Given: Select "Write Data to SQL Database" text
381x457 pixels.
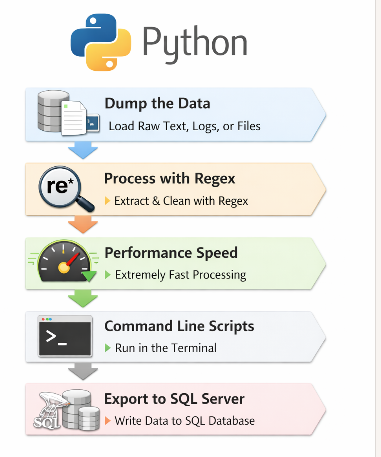Looking at the screenshot, I should click(184, 421).
